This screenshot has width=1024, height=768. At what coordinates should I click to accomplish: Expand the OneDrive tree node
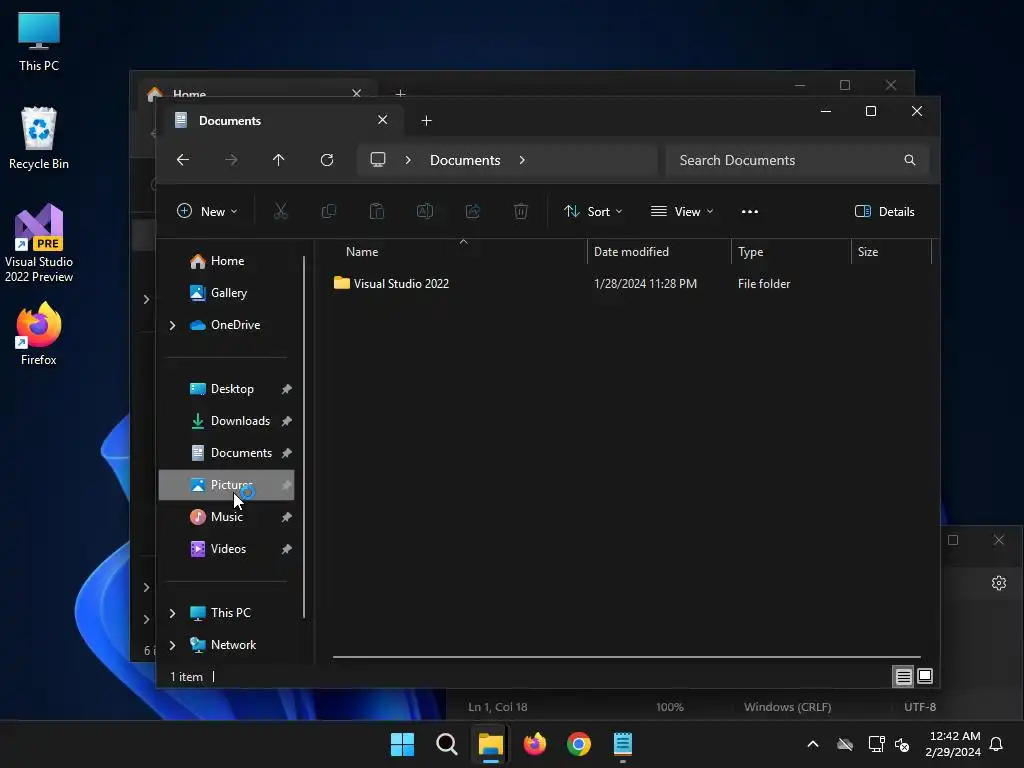(172, 325)
